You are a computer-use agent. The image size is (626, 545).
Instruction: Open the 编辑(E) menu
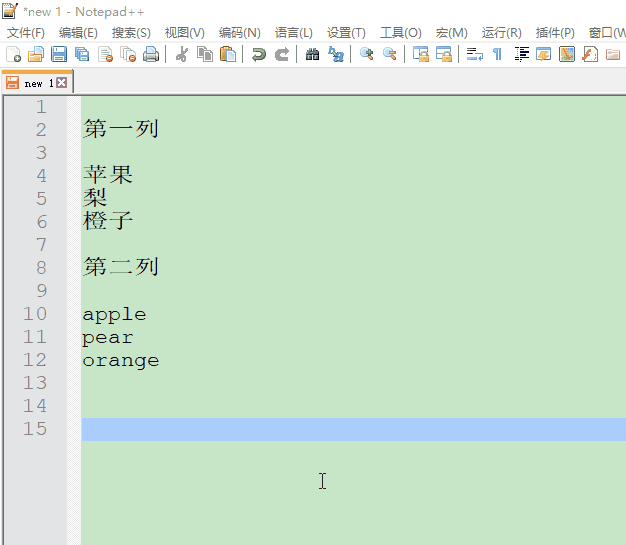[x=78, y=33]
